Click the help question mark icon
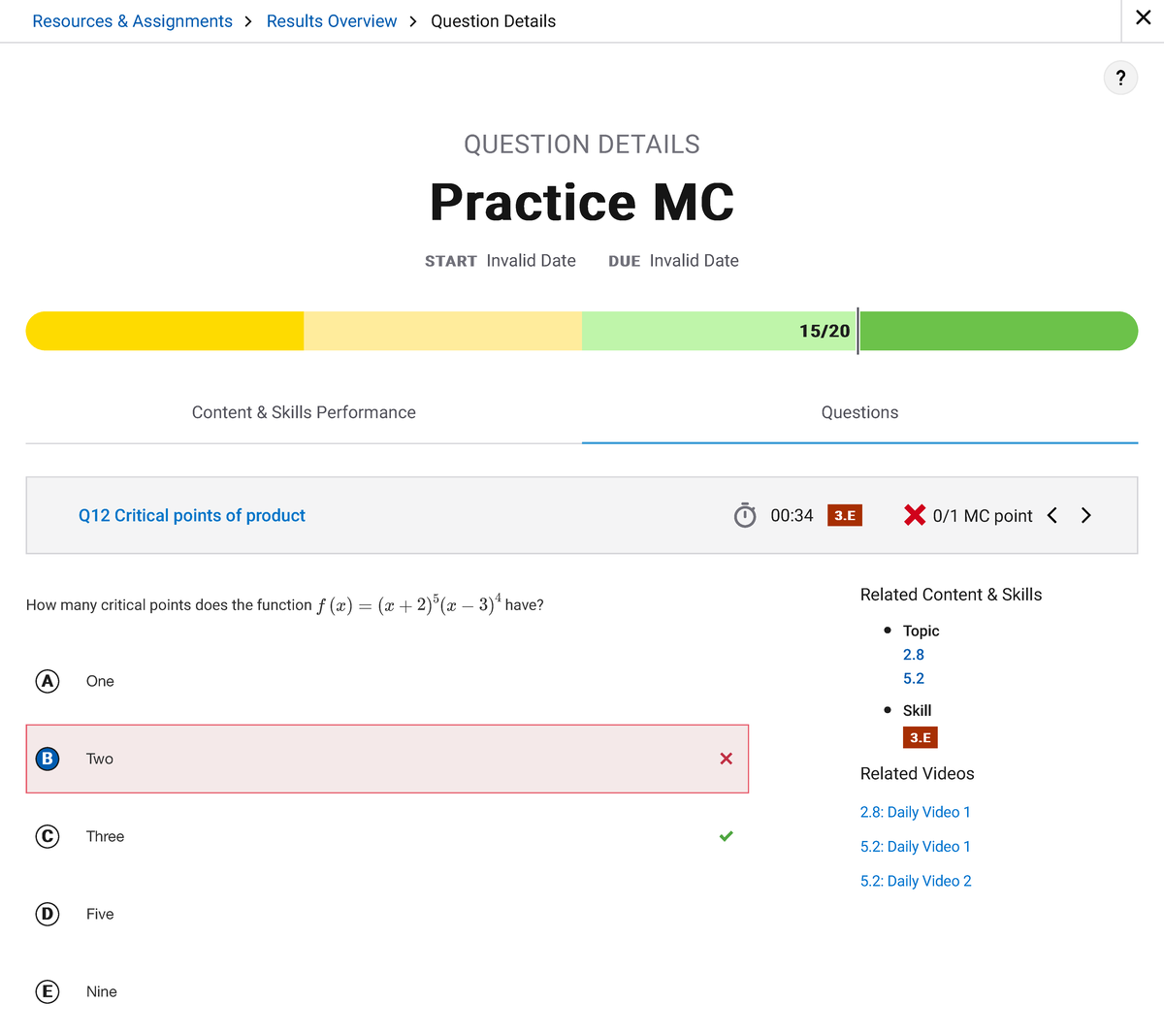 (1120, 78)
